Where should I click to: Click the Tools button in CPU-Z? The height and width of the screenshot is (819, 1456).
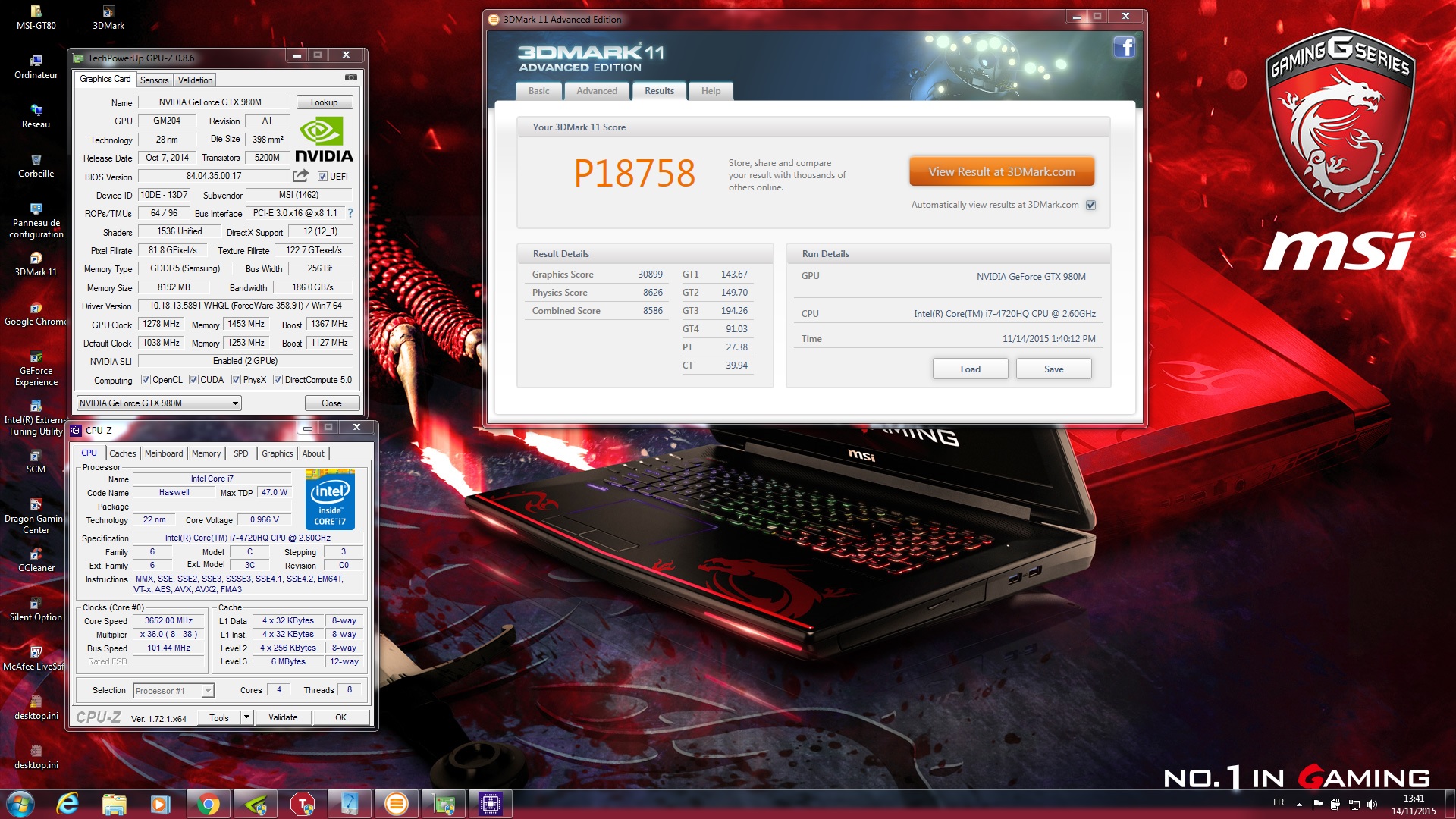click(219, 717)
